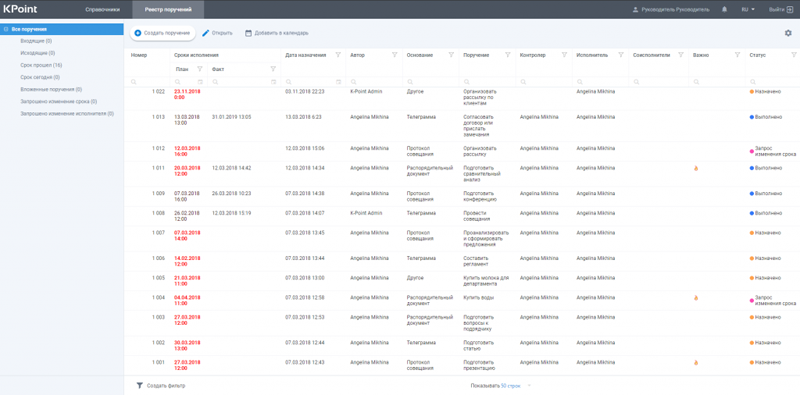Select Запрошено изменение исполнителя (0) in sidebar
Screen dimensions: 800x395
tap(67, 114)
